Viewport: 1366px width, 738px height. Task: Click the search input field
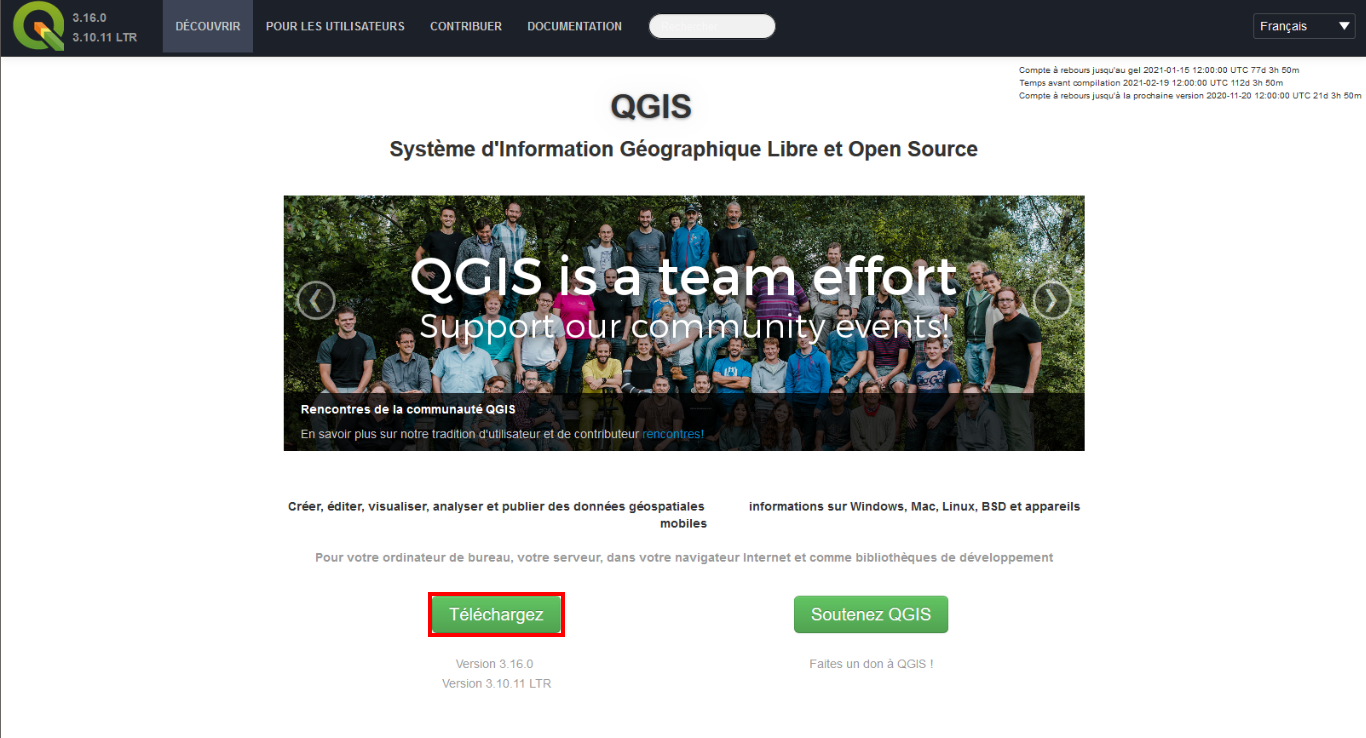pos(712,27)
